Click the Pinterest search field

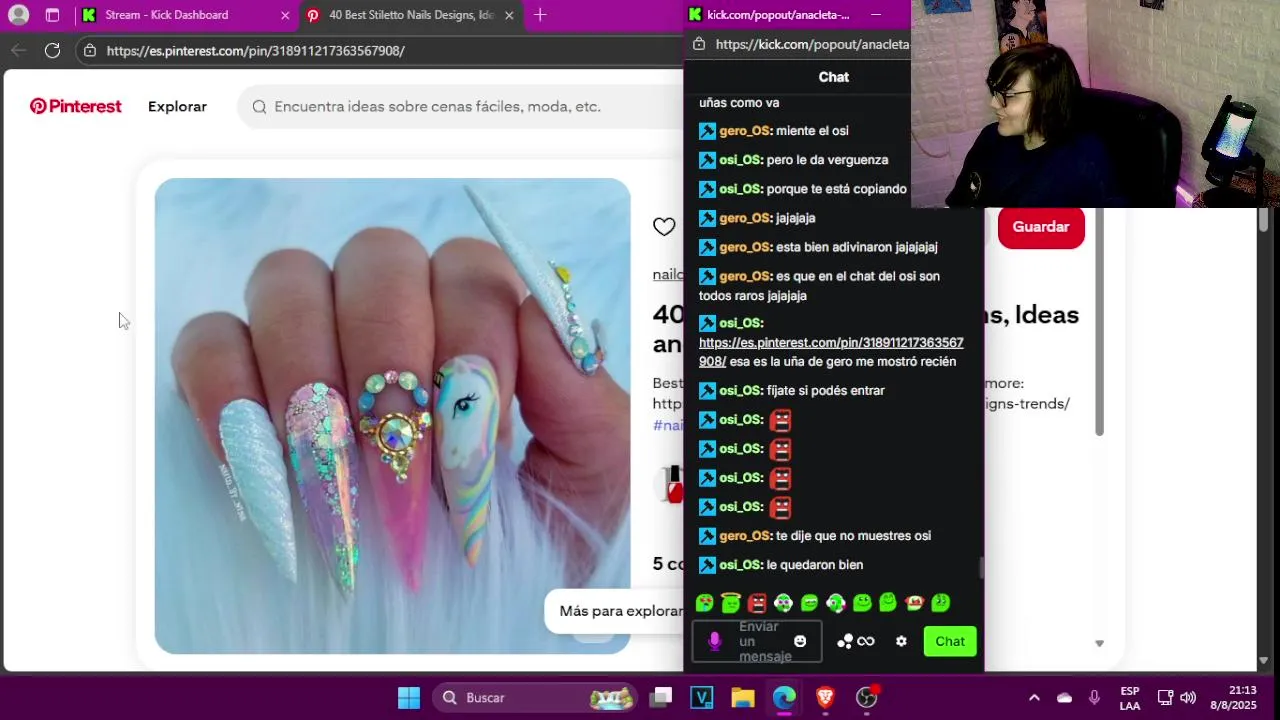(460, 106)
